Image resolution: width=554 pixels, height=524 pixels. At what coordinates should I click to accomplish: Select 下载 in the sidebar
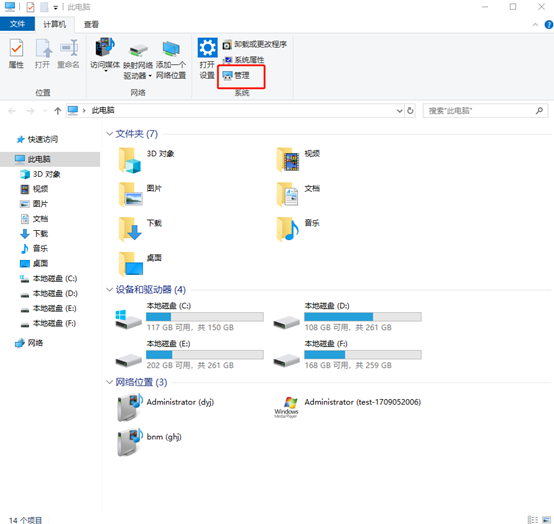34,234
